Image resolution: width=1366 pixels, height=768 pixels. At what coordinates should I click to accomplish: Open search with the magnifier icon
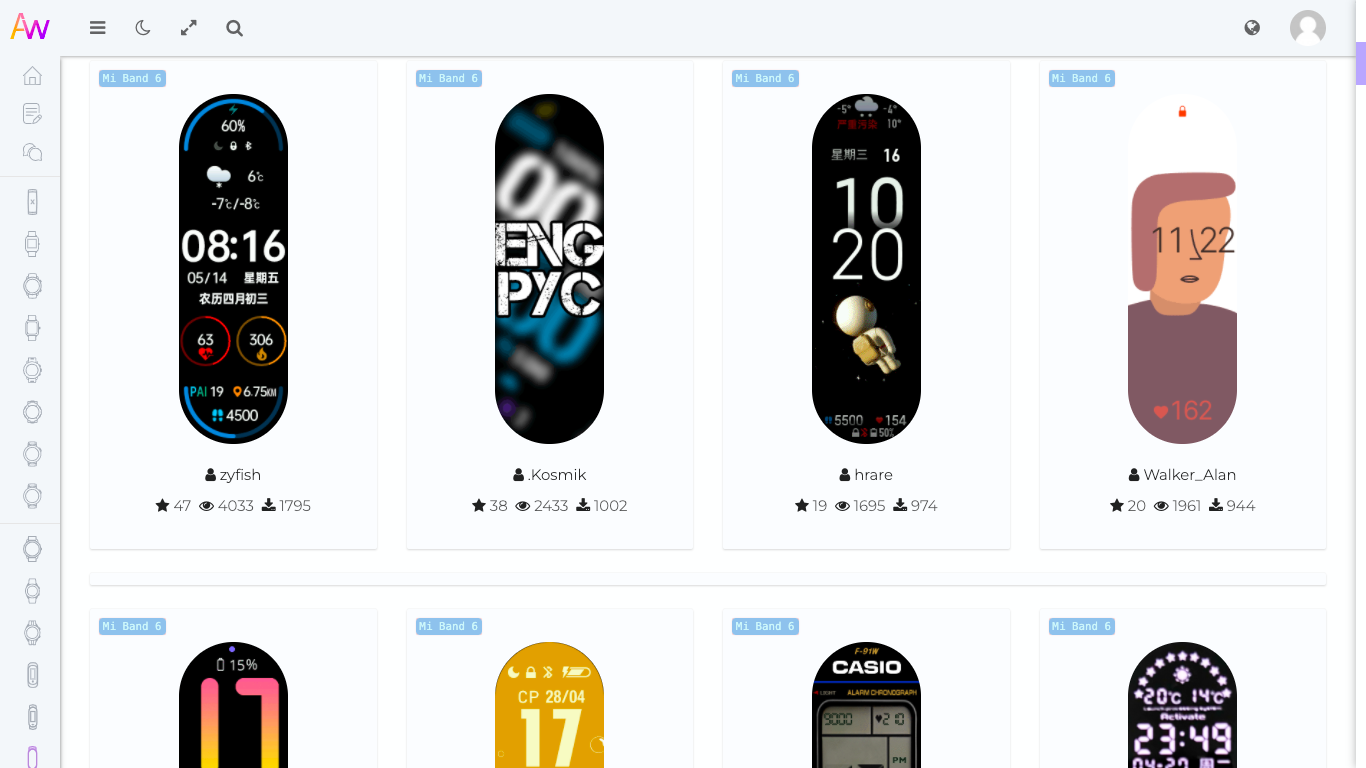click(x=235, y=28)
